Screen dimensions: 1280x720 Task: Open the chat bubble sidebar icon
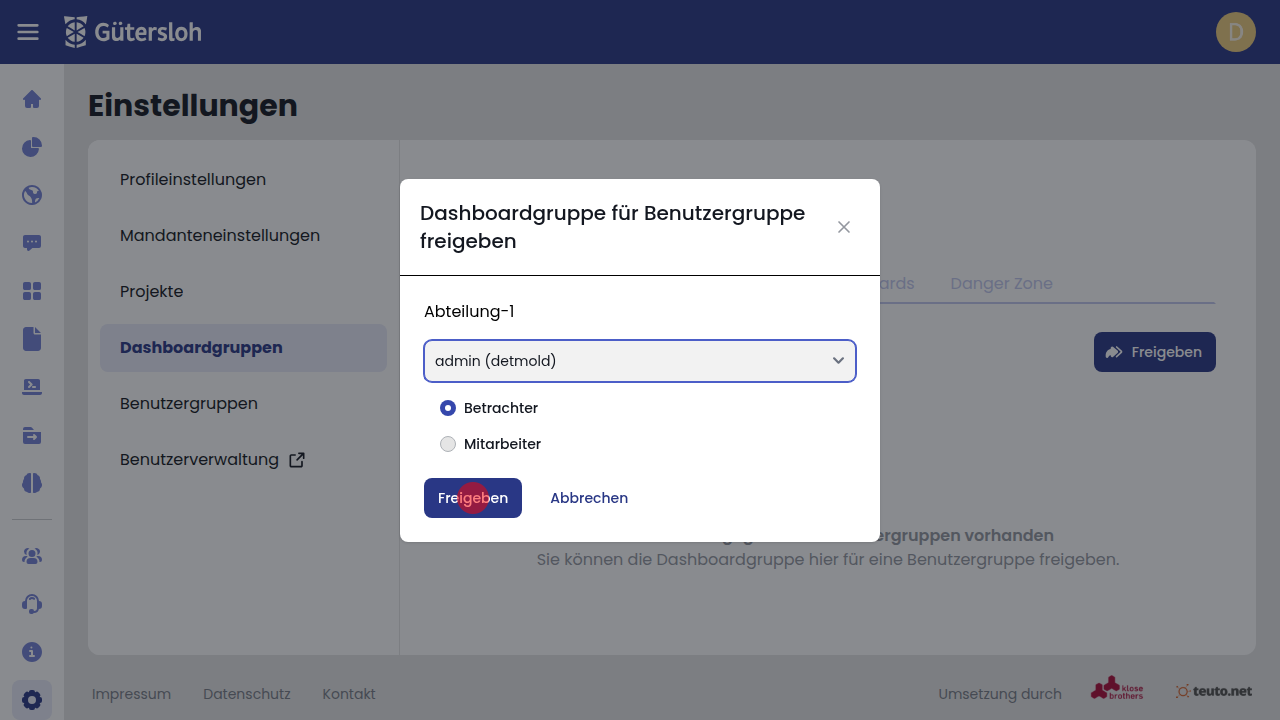(32, 243)
